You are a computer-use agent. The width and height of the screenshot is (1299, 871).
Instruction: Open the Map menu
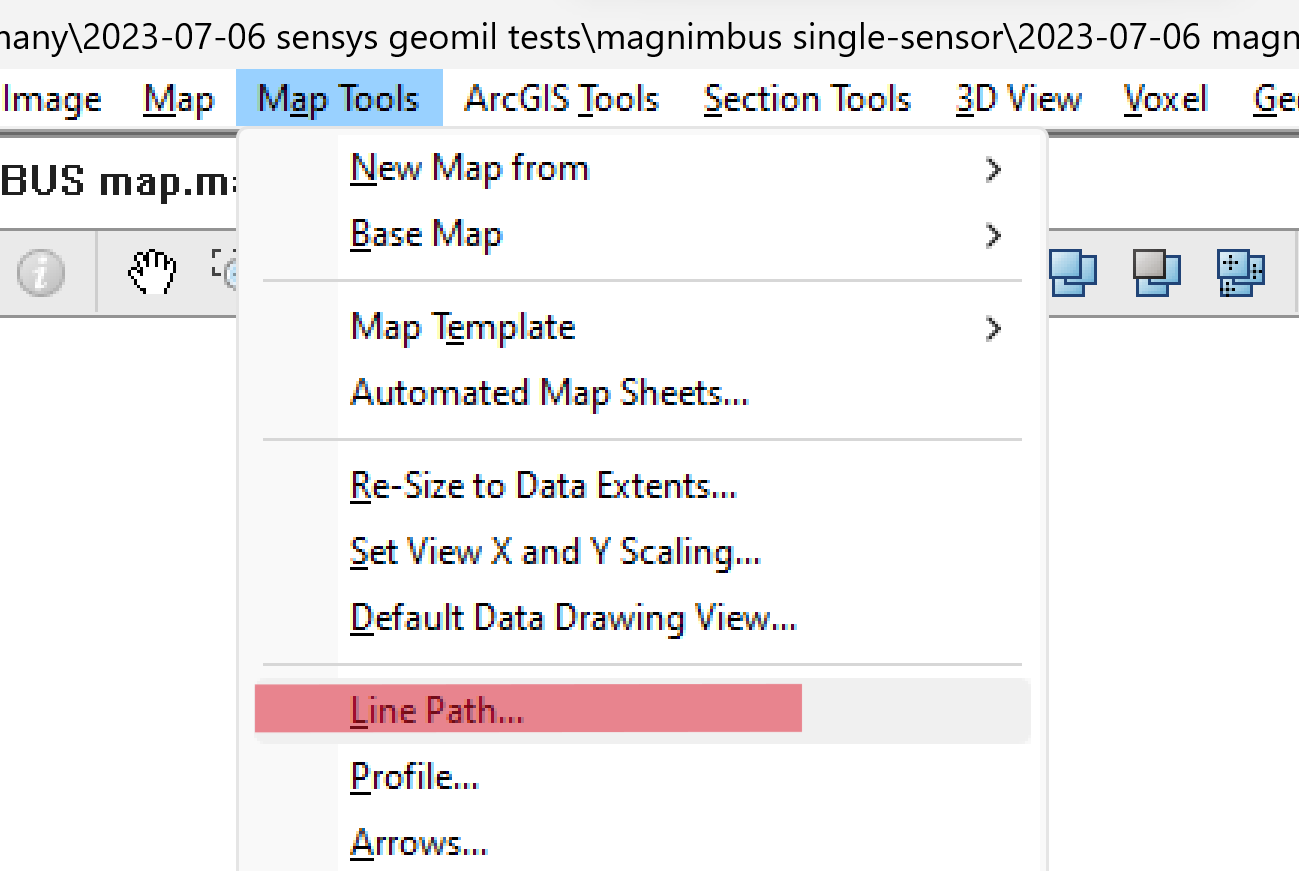179,98
